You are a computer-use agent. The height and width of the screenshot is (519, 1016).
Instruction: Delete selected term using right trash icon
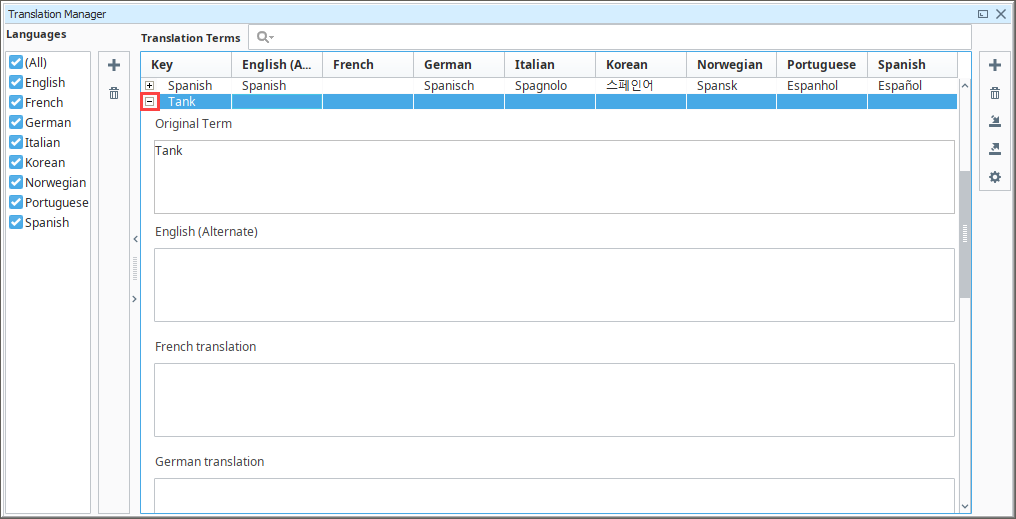point(995,93)
